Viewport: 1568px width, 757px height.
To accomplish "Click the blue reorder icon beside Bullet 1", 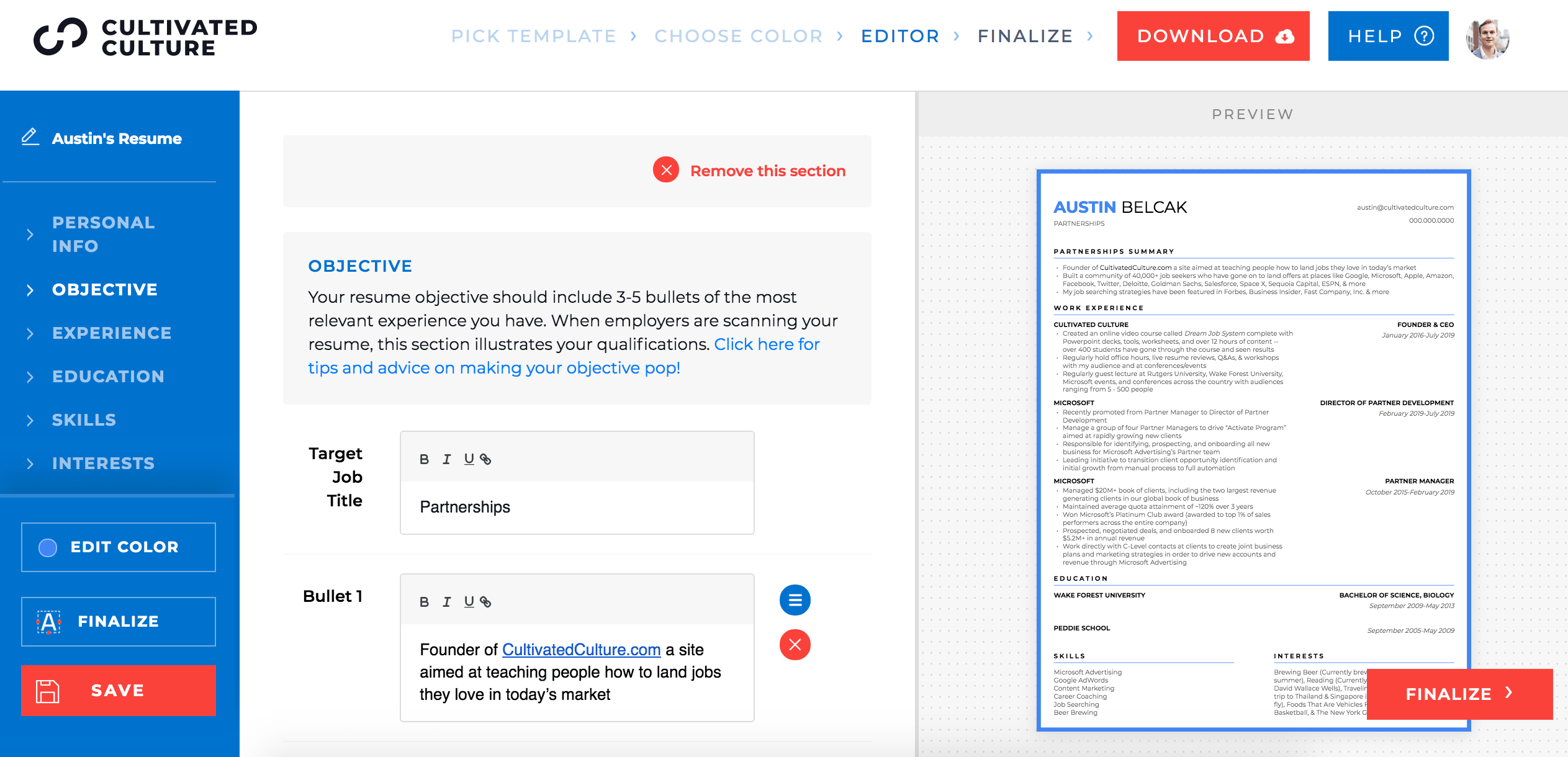I will 795,600.
